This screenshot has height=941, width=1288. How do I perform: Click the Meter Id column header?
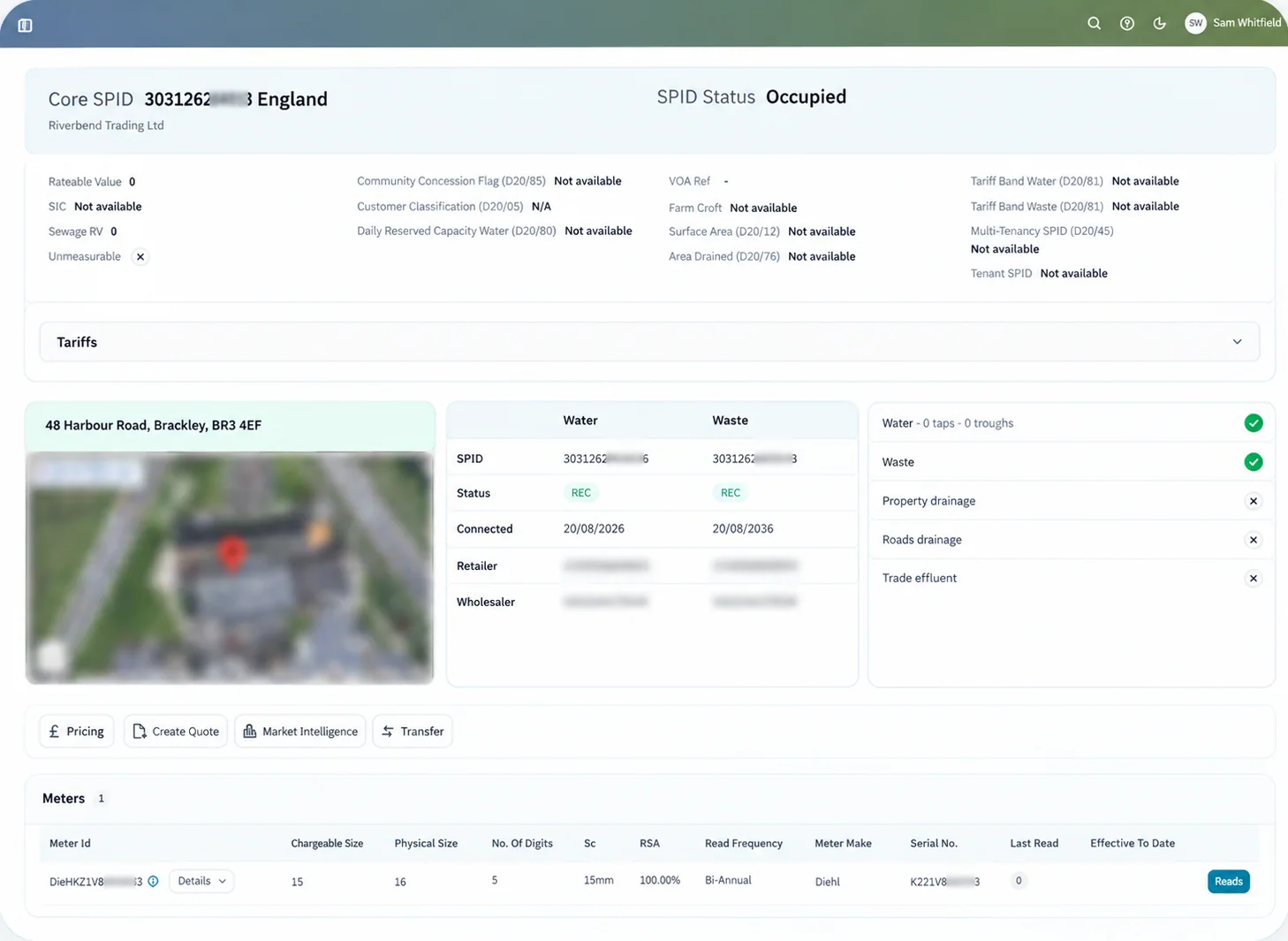(70, 844)
